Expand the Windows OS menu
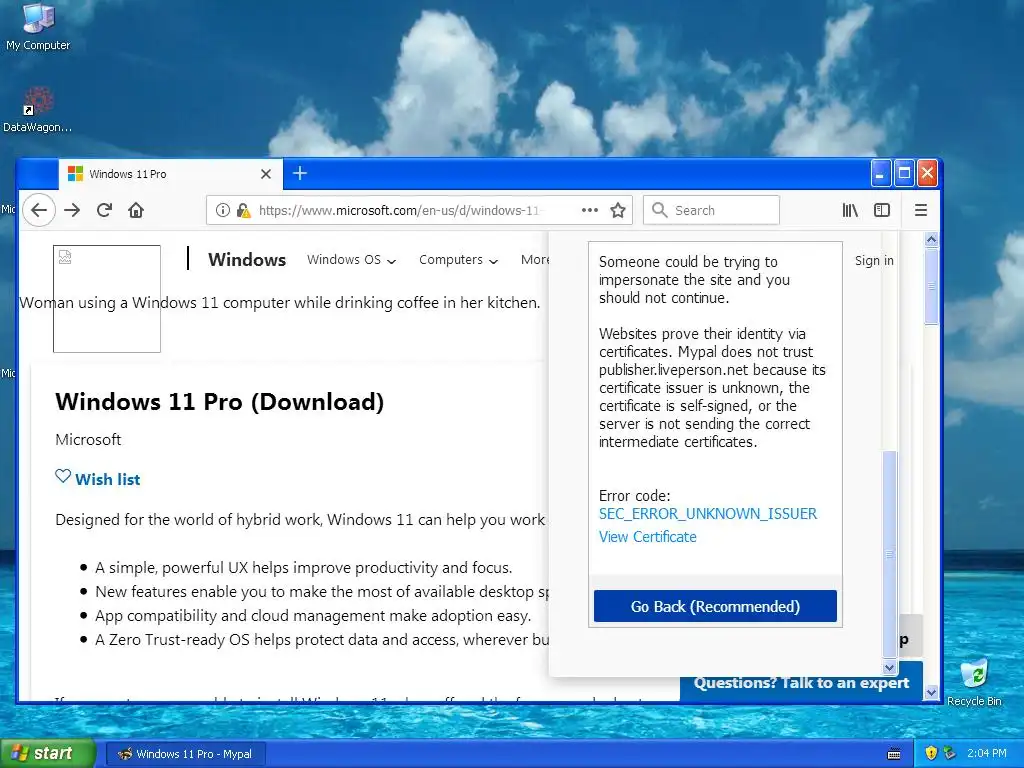This screenshot has height=768, width=1024. pyautogui.click(x=351, y=260)
